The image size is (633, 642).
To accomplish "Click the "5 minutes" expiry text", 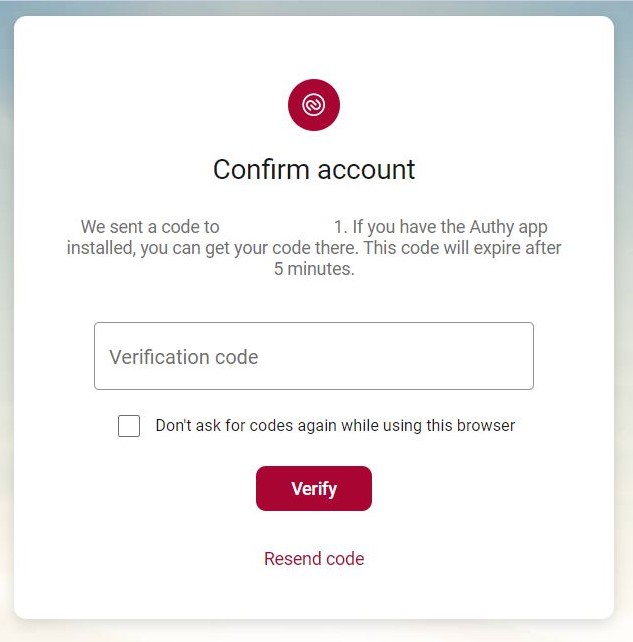I will pyautogui.click(x=314, y=269).
